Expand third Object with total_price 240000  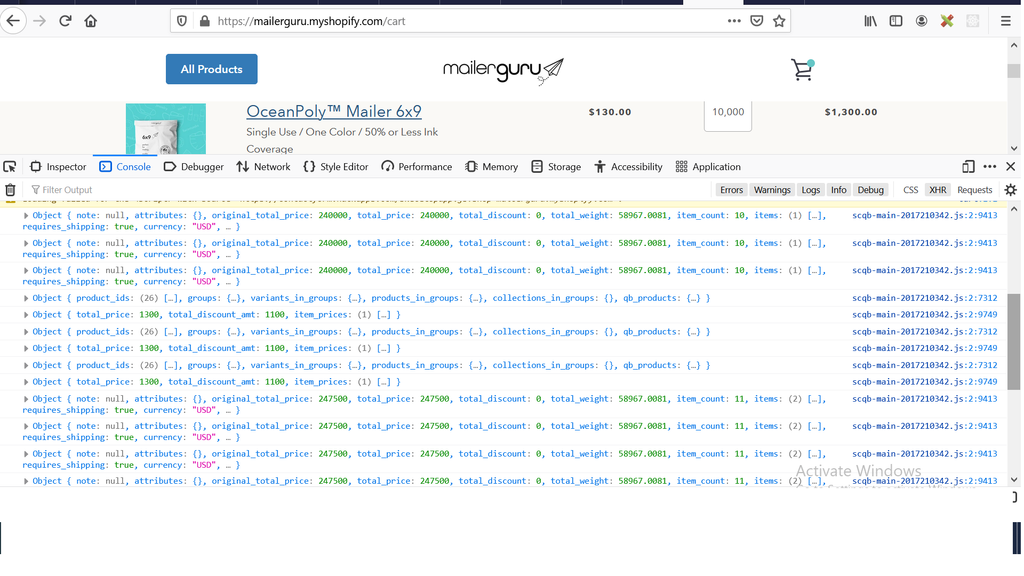coord(26,270)
